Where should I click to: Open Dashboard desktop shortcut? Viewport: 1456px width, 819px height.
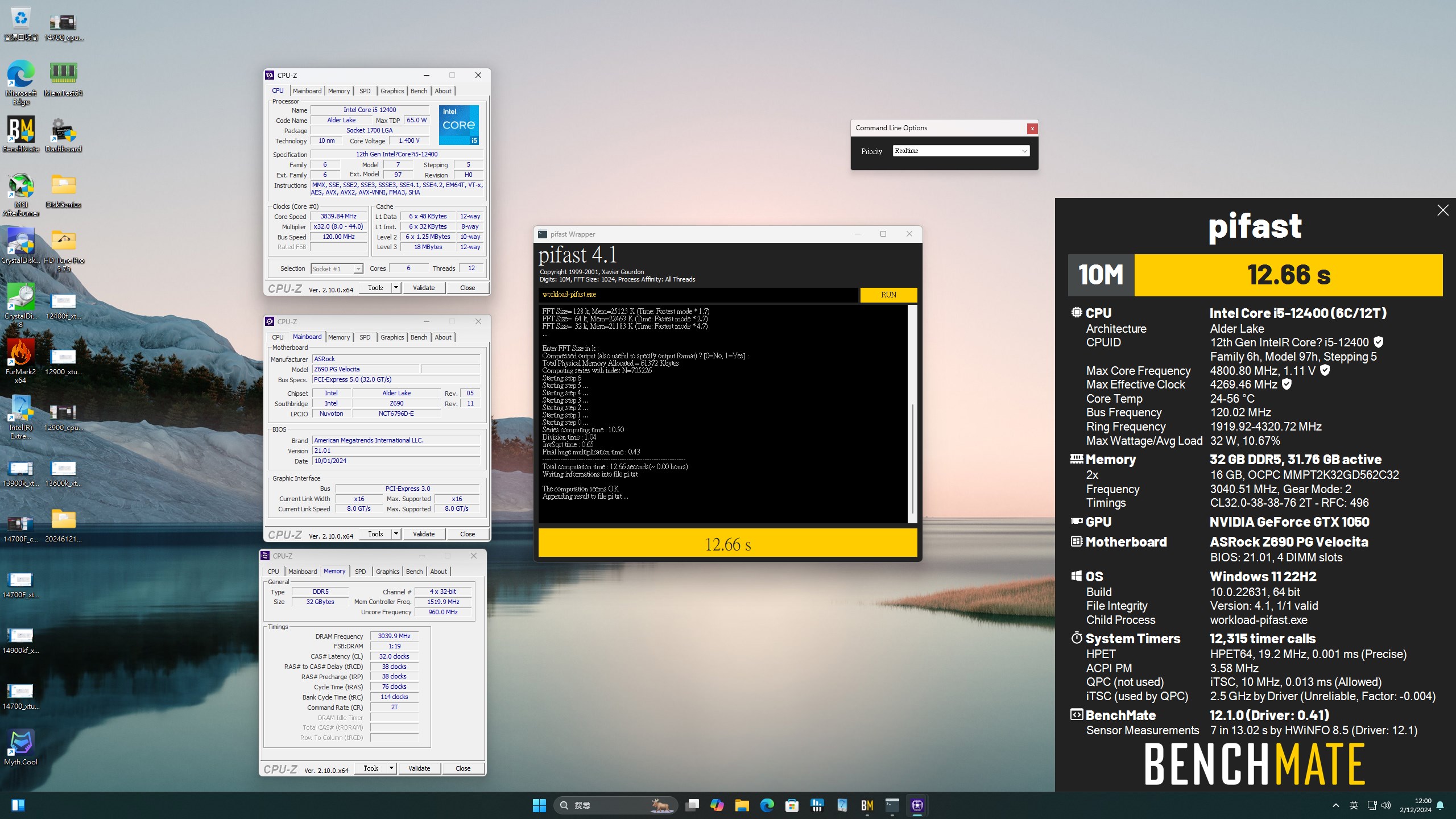coord(63,134)
